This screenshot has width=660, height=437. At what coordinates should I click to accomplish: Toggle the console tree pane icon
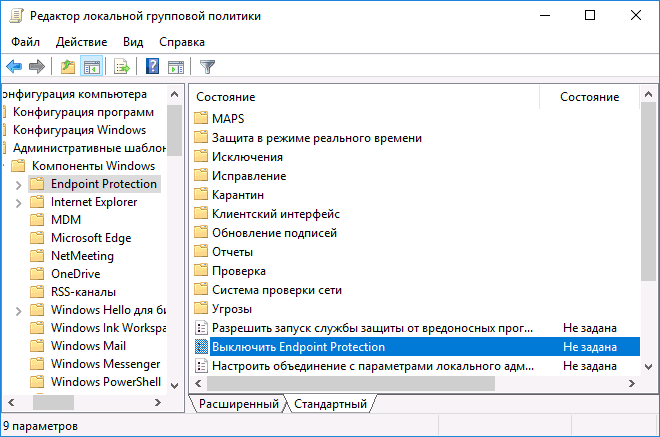[91, 67]
